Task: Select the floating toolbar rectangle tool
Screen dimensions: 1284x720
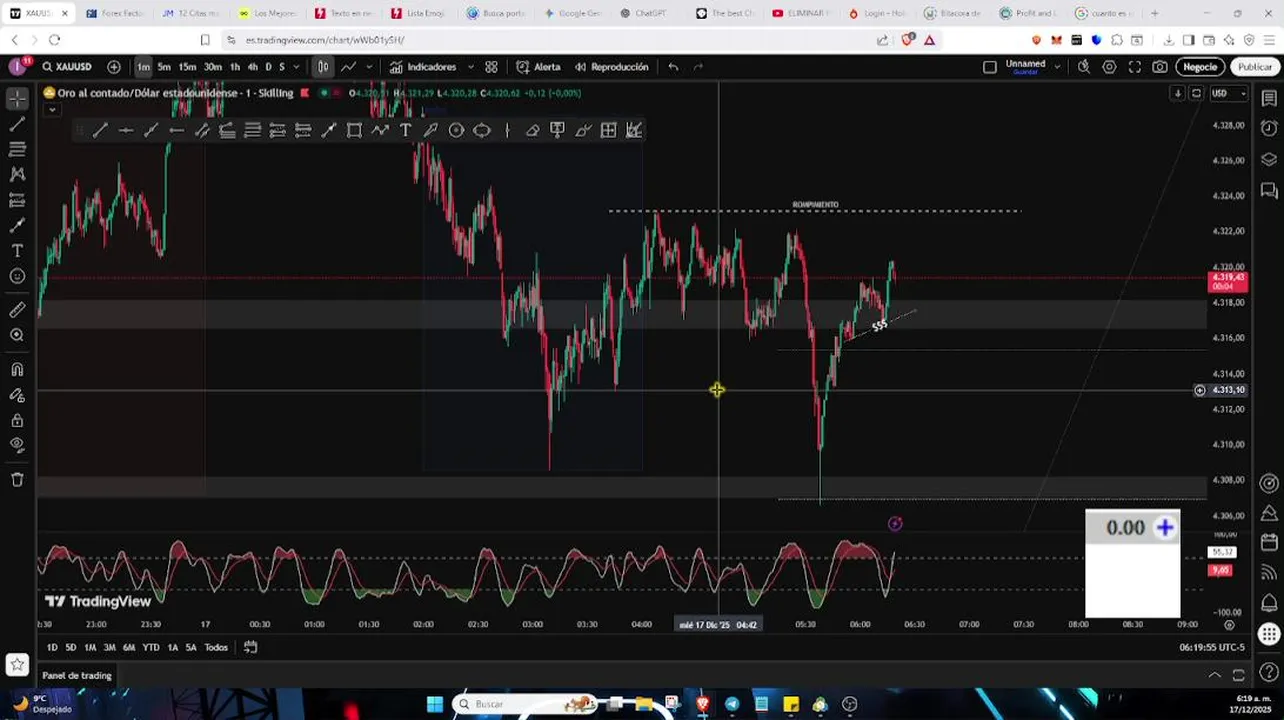Action: click(354, 130)
